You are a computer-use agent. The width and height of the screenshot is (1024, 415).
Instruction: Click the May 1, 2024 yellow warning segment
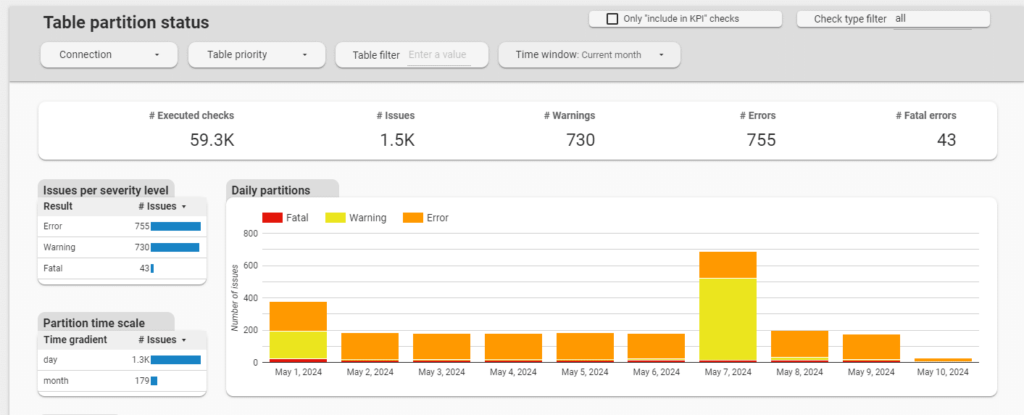coord(298,345)
